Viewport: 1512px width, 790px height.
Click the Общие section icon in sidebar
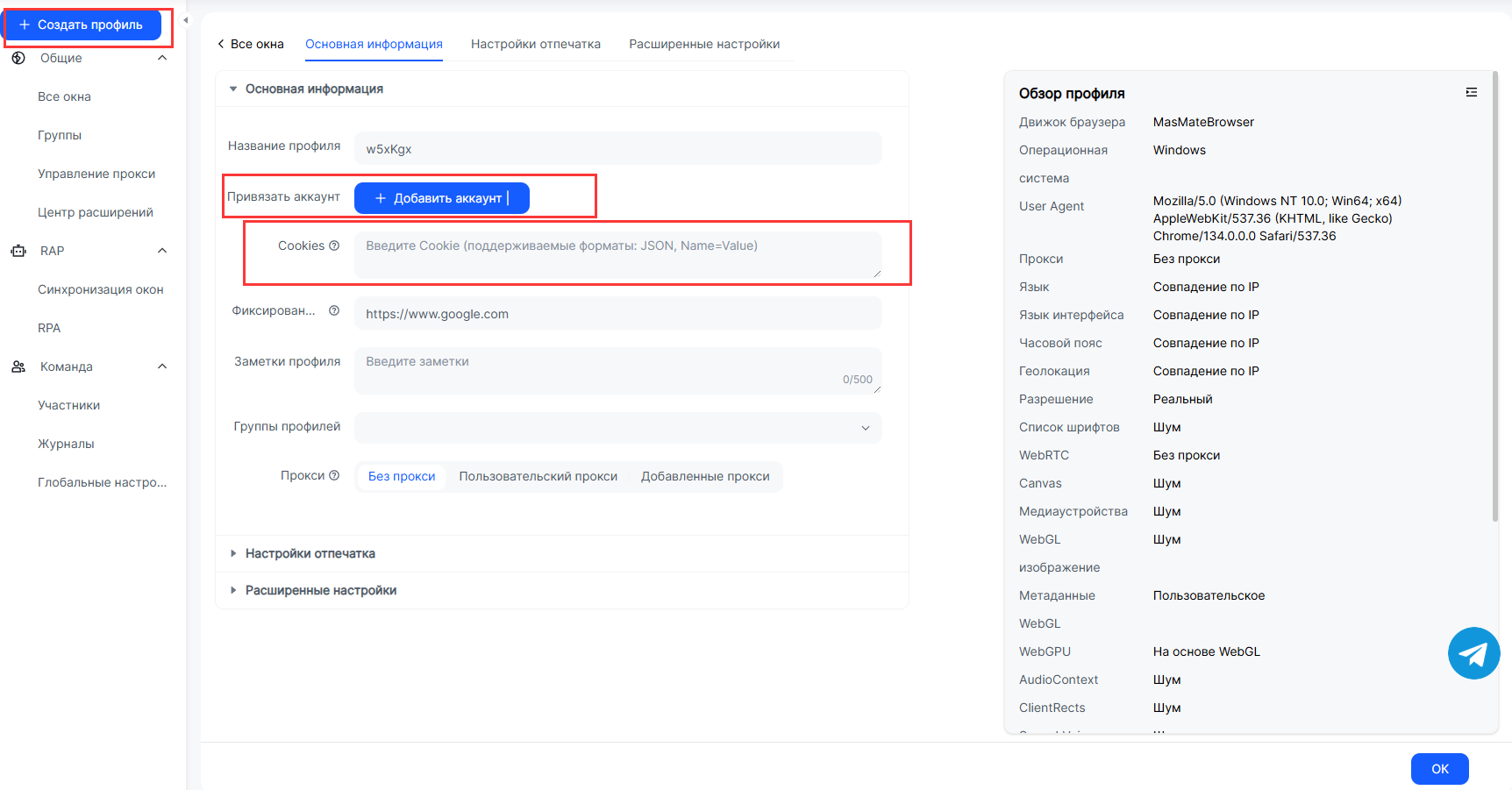click(x=18, y=58)
